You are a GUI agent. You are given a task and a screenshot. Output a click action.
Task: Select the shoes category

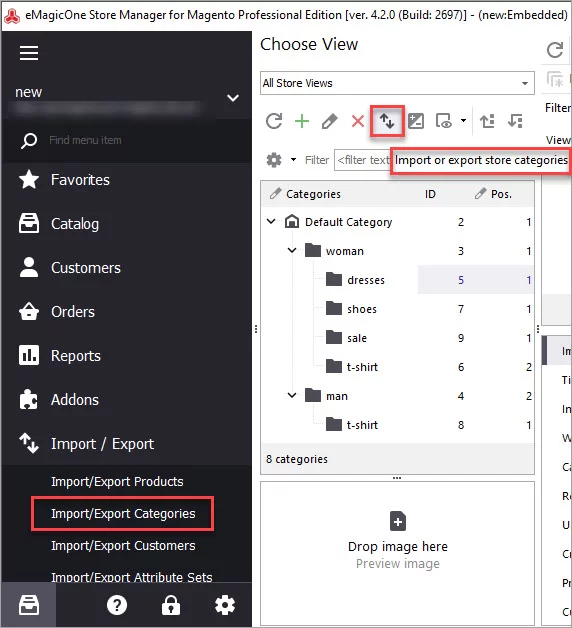click(362, 309)
